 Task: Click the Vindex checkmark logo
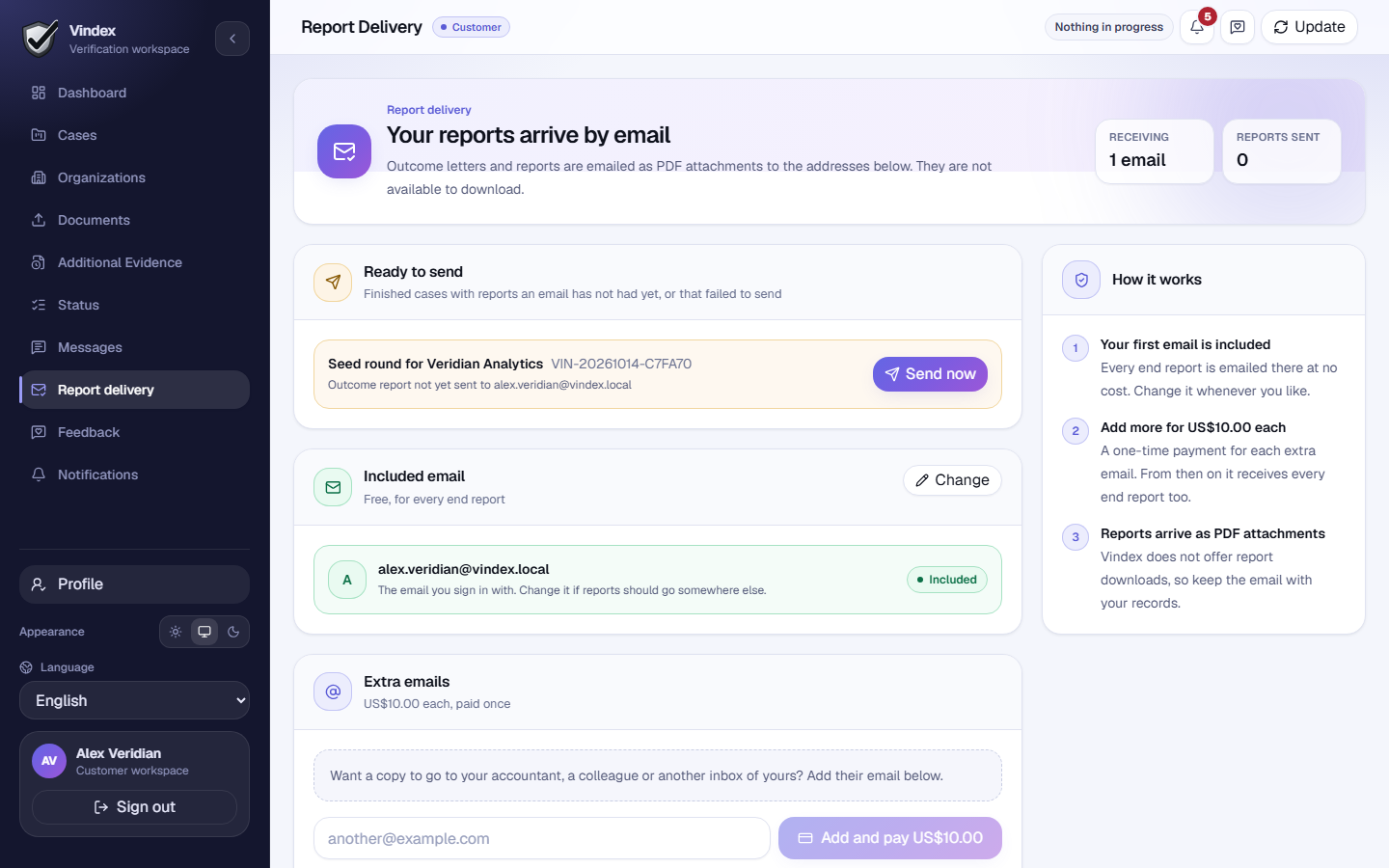[x=41, y=39]
